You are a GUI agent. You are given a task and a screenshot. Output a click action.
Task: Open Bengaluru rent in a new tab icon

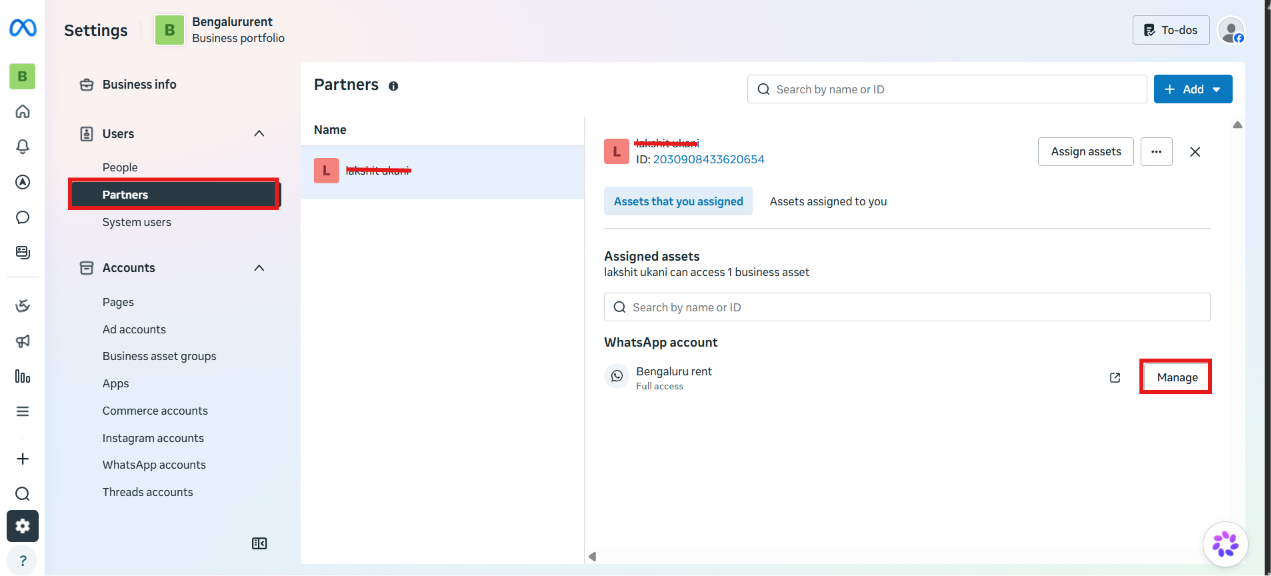coord(1115,377)
